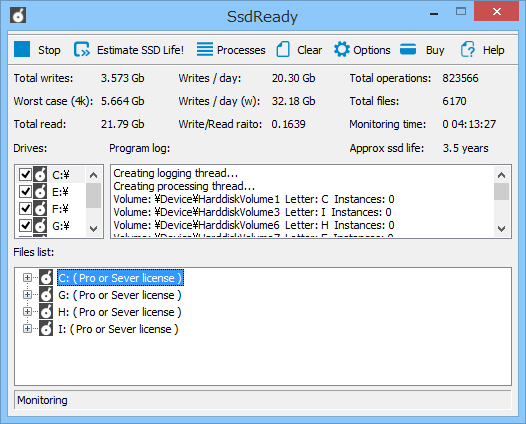Viewport: 526px width, 424px height.
Task: Click the Approx ssd life value 3.5 years
Action: coord(465,148)
